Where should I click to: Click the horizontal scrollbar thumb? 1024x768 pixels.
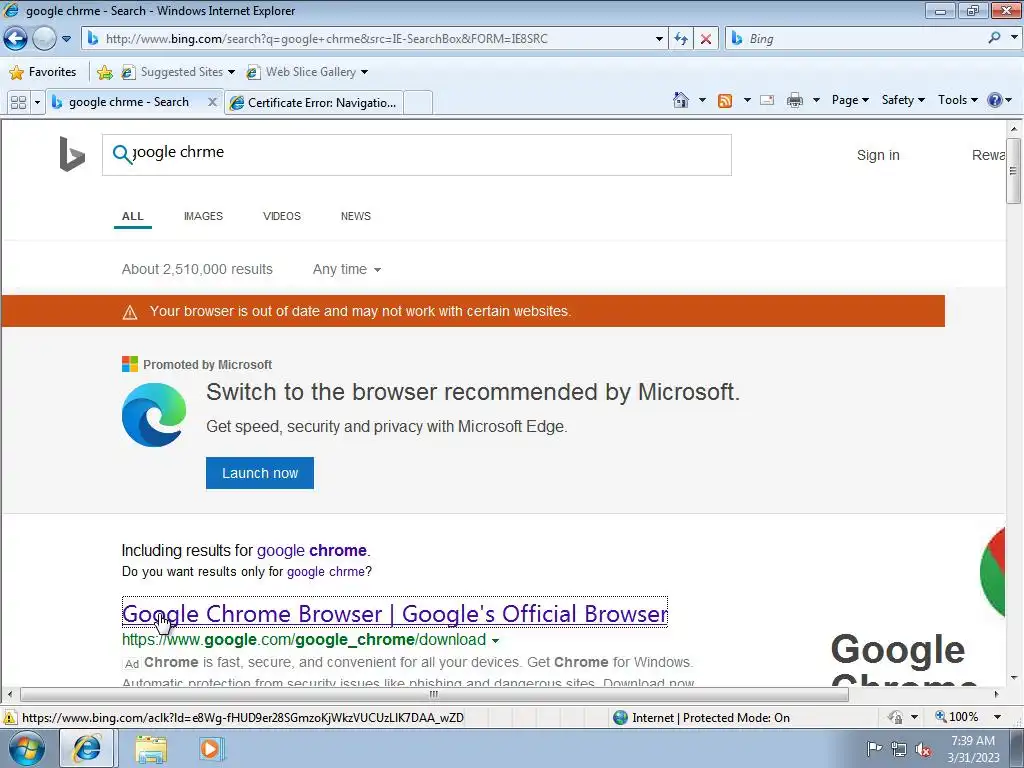pyautogui.click(x=434, y=694)
